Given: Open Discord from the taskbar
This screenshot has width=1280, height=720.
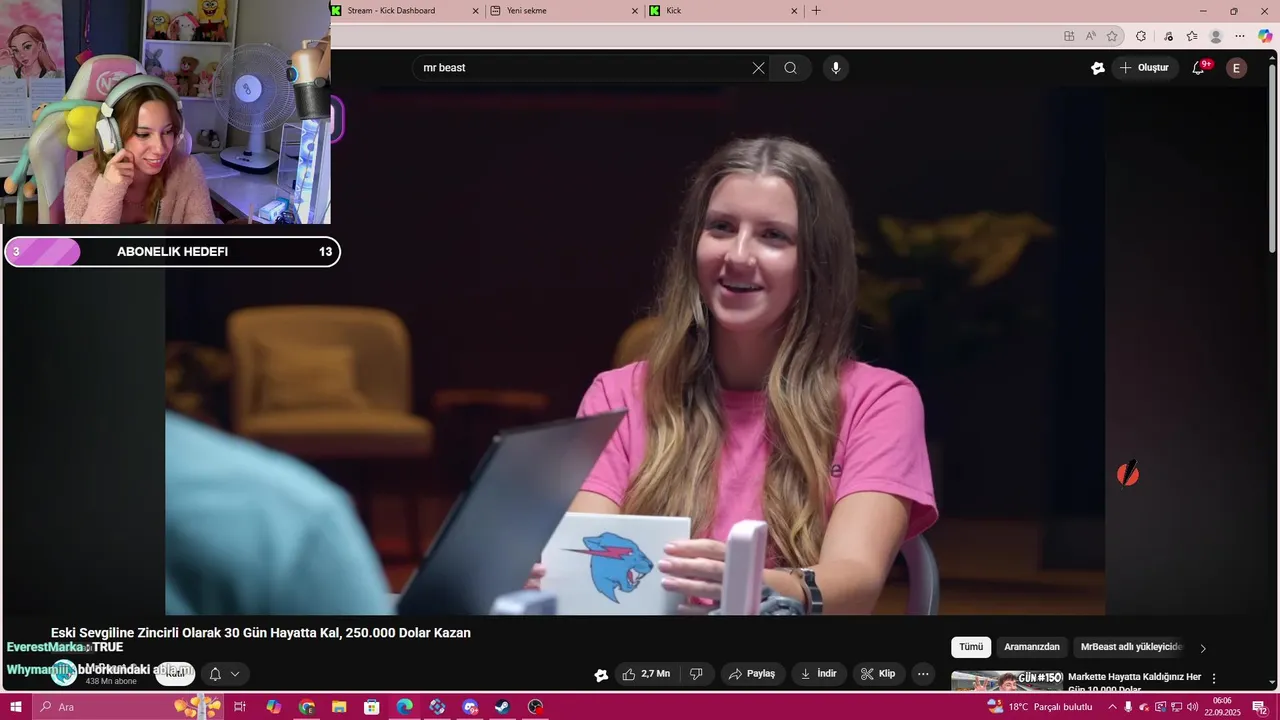Looking at the screenshot, I should click(x=470, y=707).
